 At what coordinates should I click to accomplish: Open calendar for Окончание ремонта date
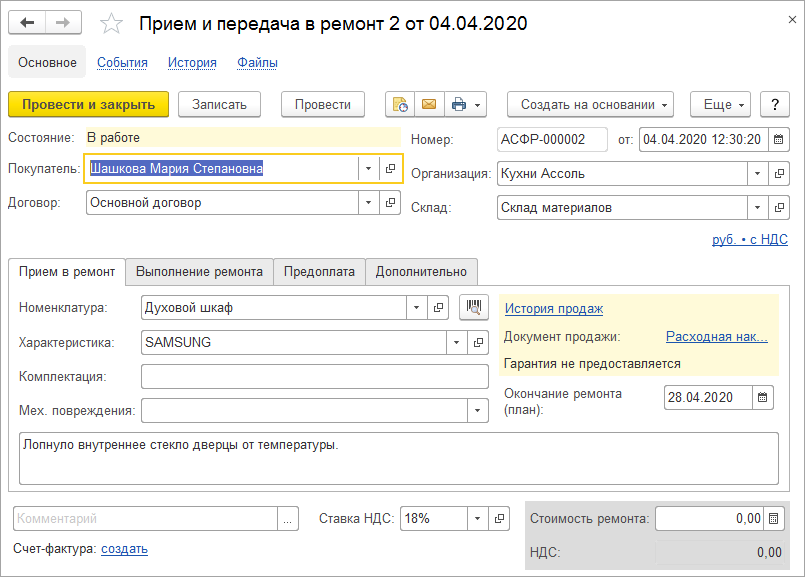(764, 397)
